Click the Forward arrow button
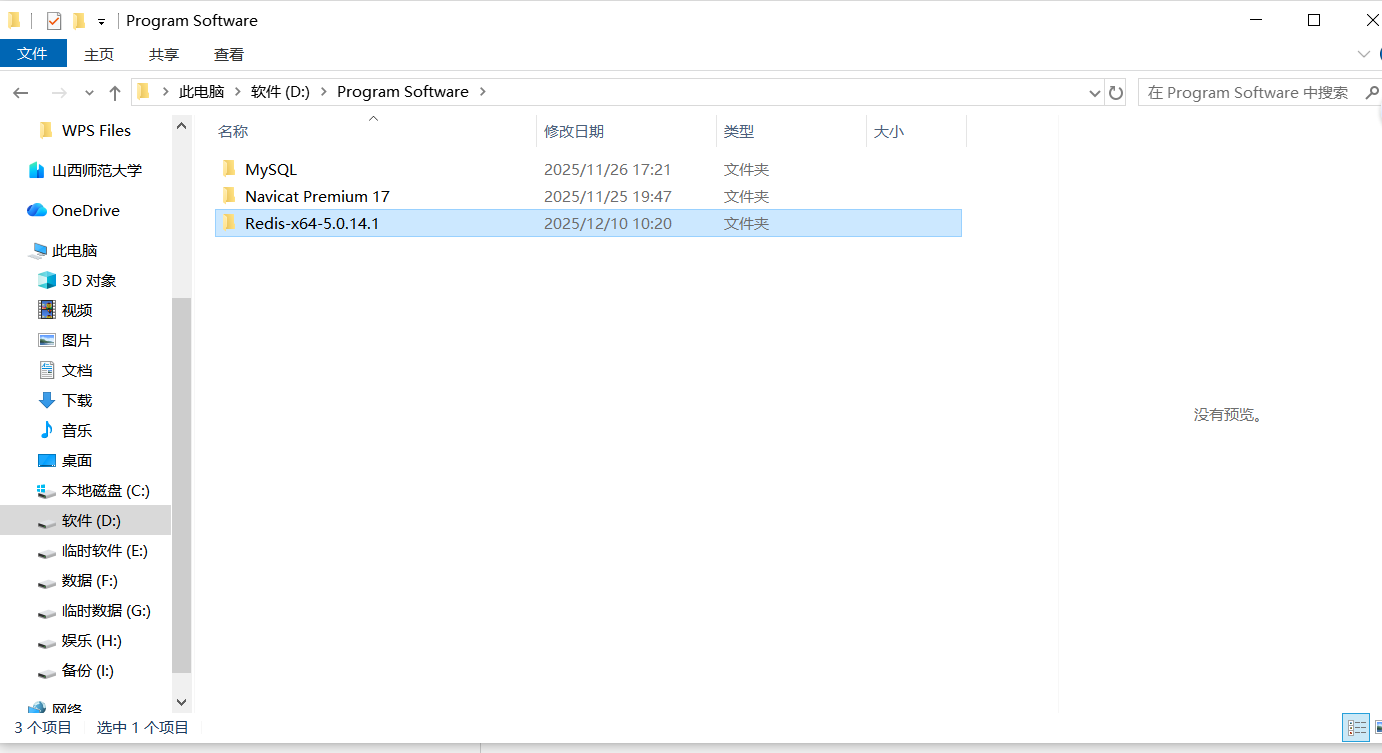This screenshot has width=1382, height=753. point(59,92)
